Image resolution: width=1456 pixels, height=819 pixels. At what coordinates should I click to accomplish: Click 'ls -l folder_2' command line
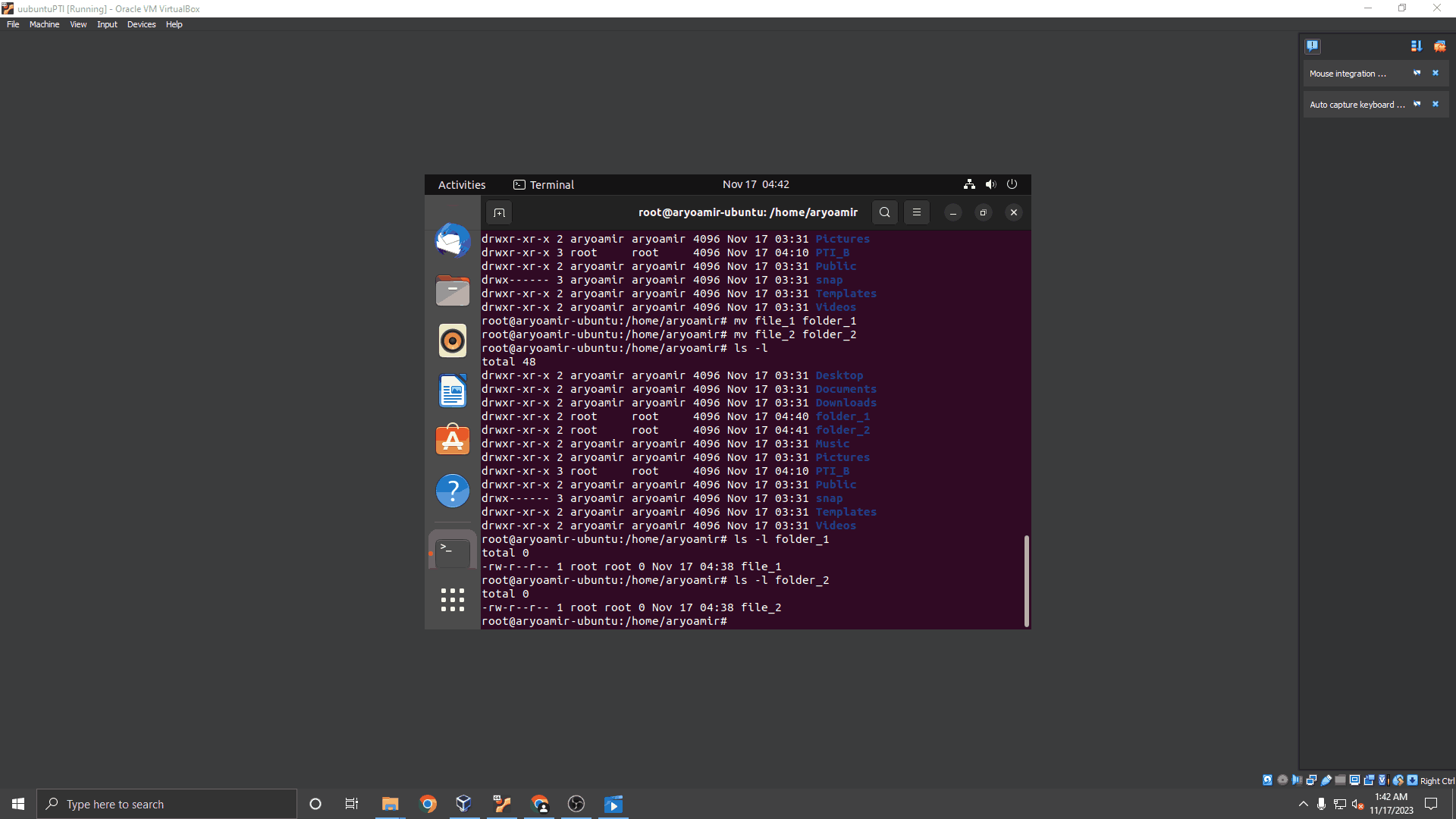pos(655,580)
